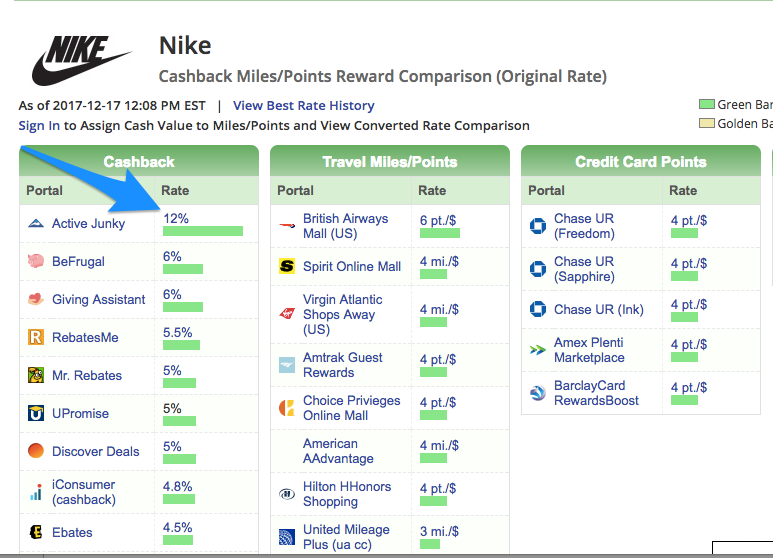Click the RebatesMe orange R icon

[36, 337]
